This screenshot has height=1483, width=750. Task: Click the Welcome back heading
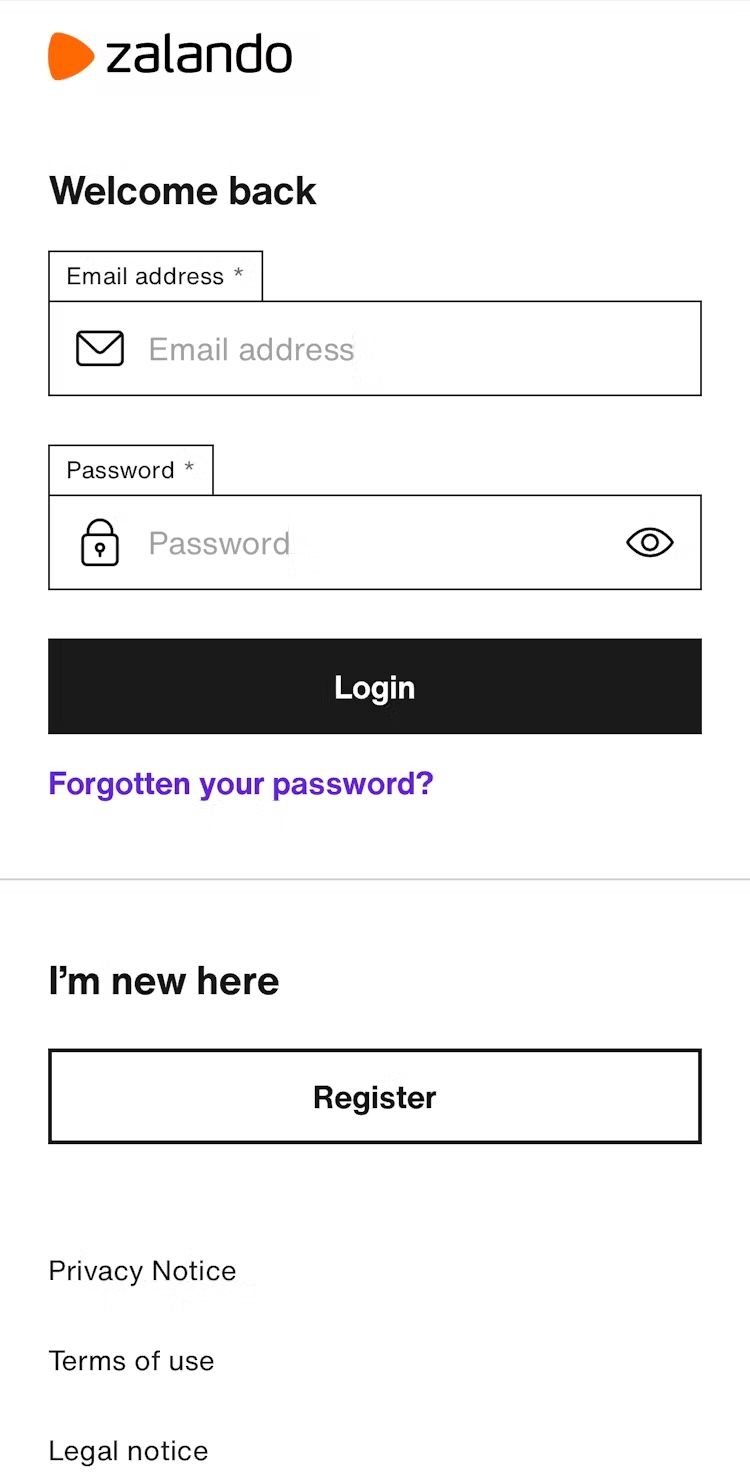click(x=183, y=191)
